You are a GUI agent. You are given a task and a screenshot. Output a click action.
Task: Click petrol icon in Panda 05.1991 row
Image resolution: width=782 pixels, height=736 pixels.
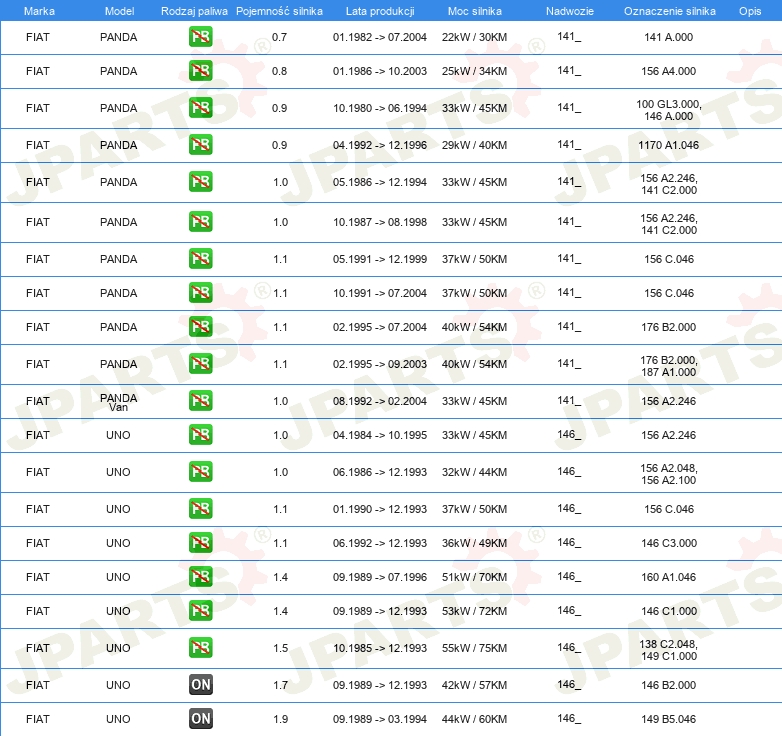[200, 259]
